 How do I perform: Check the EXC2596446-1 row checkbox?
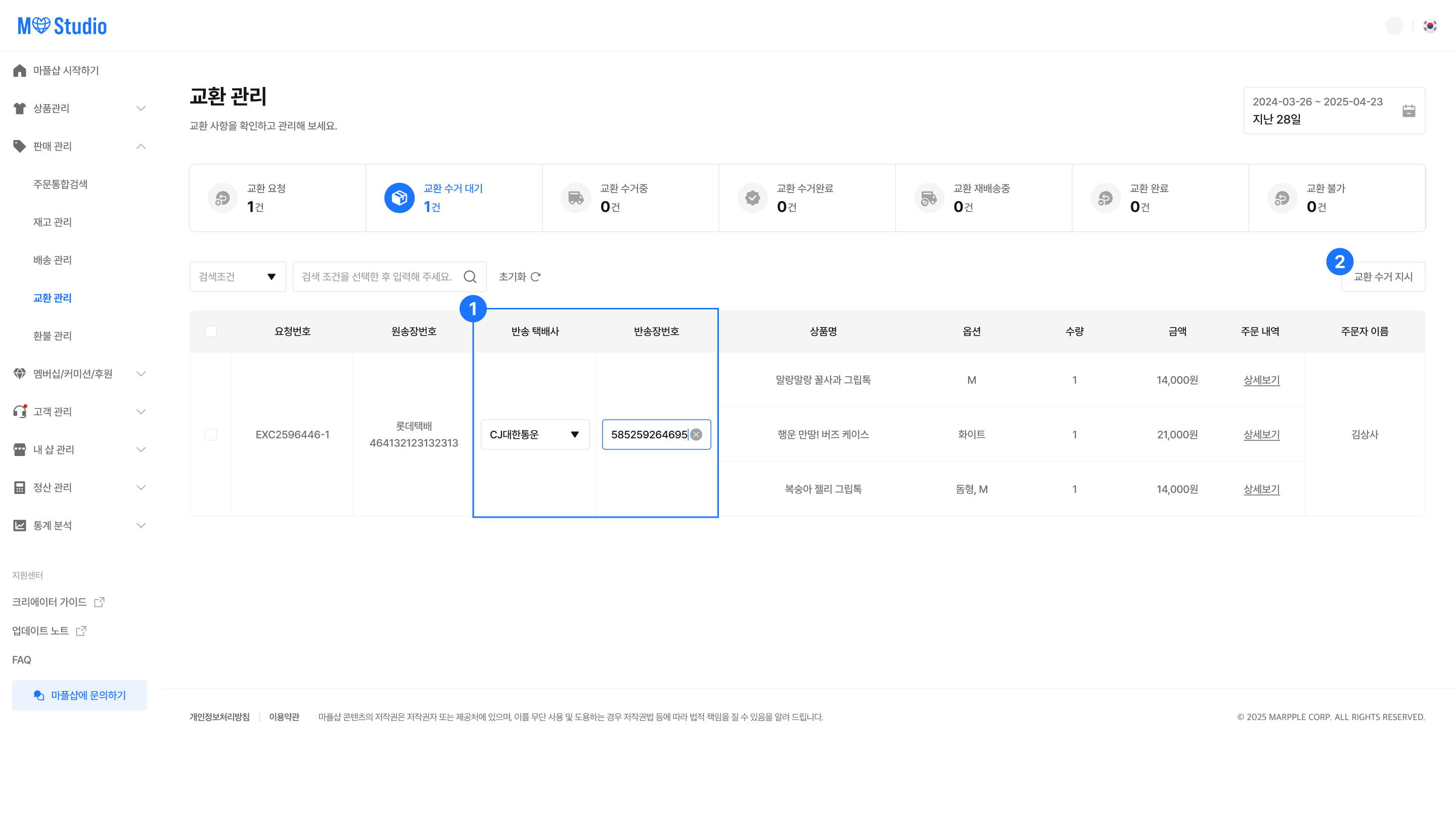tap(211, 435)
